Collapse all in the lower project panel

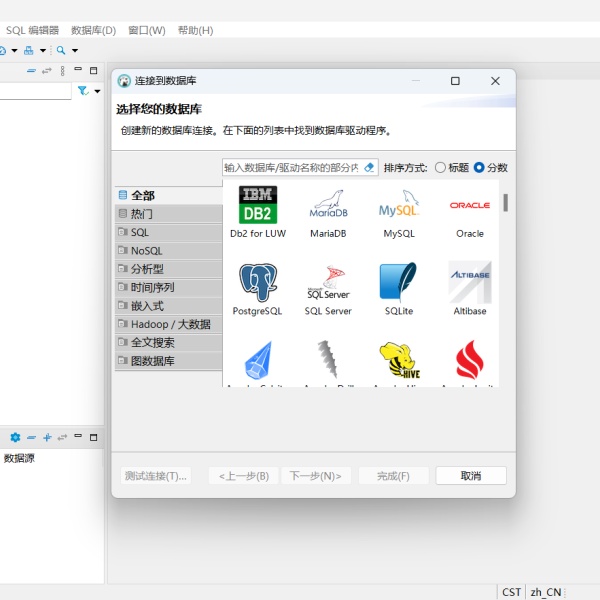pyautogui.click(x=31, y=437)
